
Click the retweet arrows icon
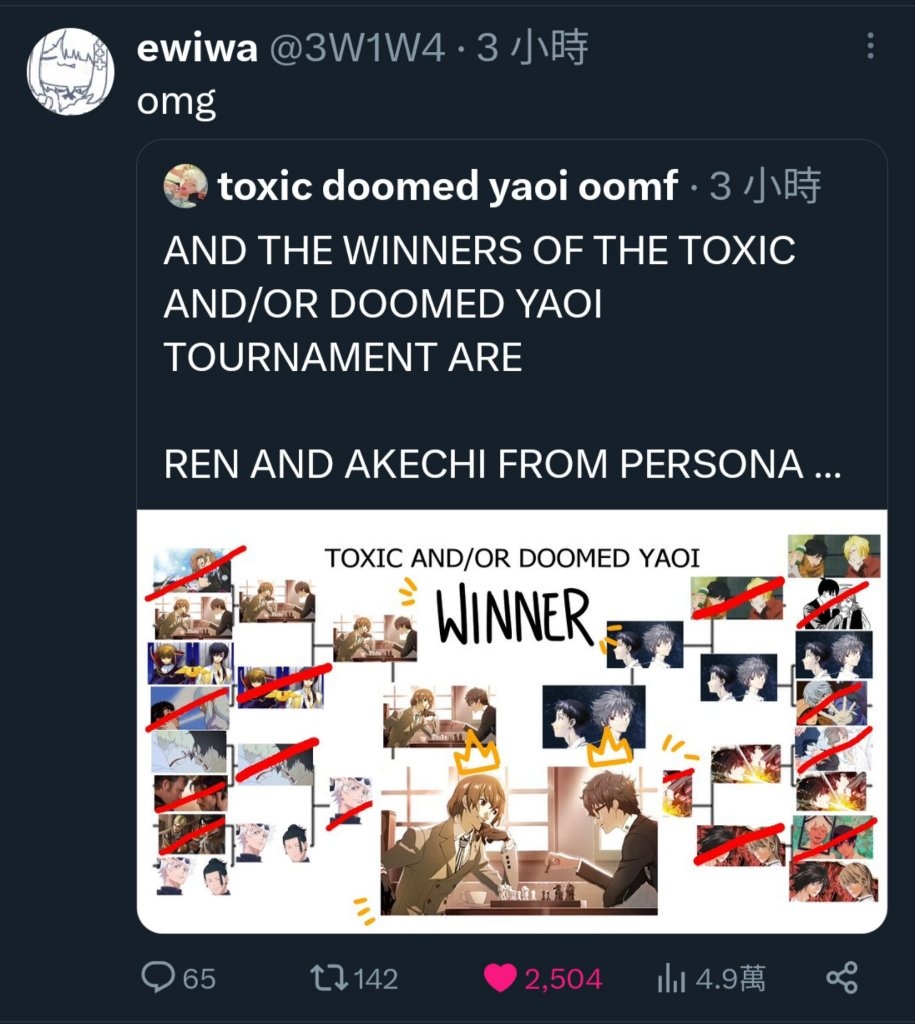[x=329, y=978]
